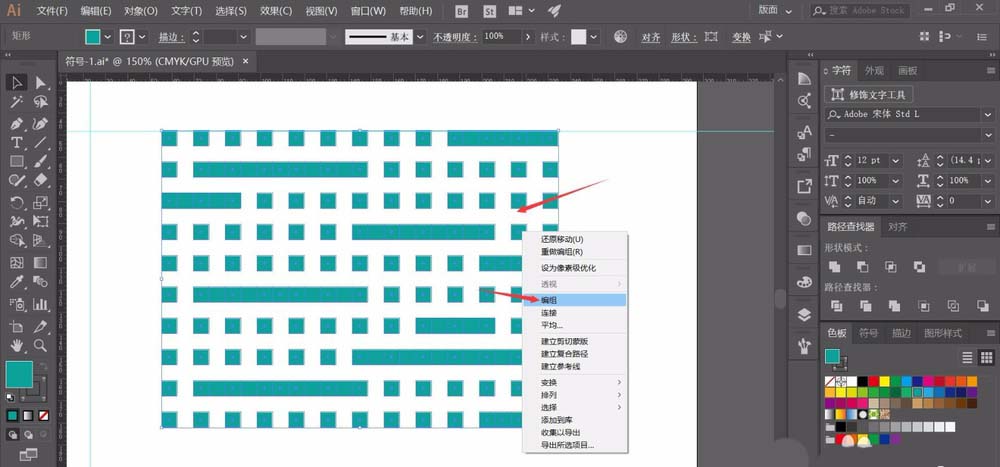Screen dimensions: 1000x467
Task: Switch swatches to thumbnail grid view
Action: coord(987,357)
